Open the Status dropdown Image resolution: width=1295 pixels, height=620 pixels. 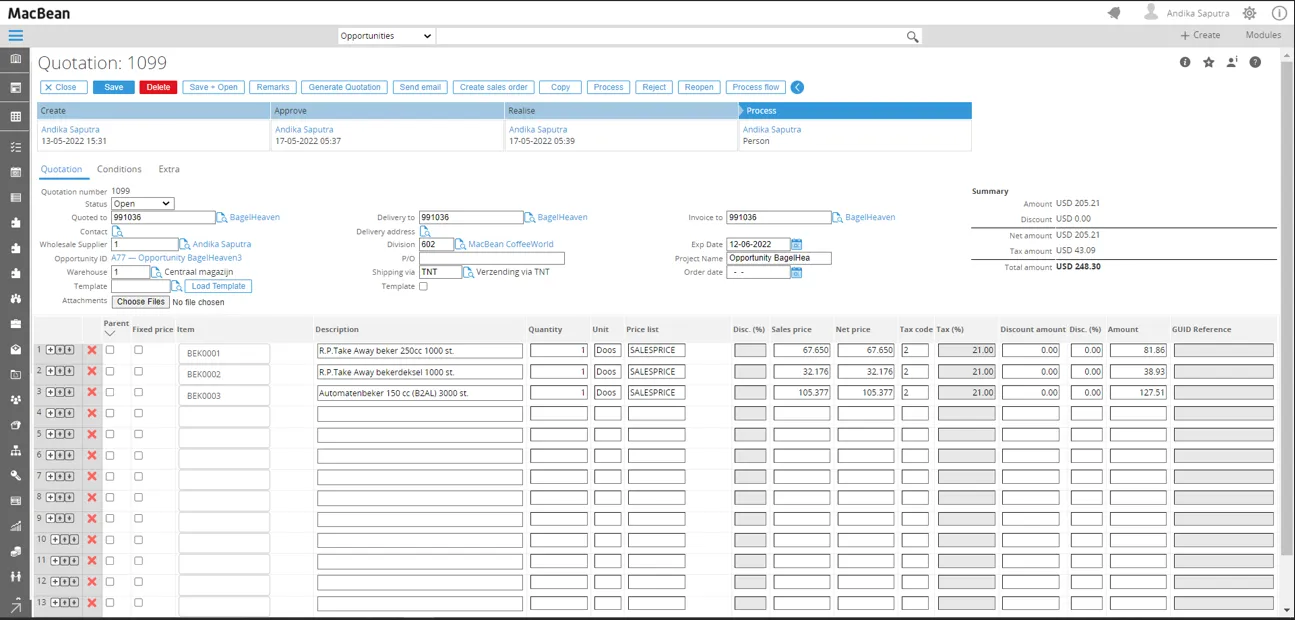142,204
